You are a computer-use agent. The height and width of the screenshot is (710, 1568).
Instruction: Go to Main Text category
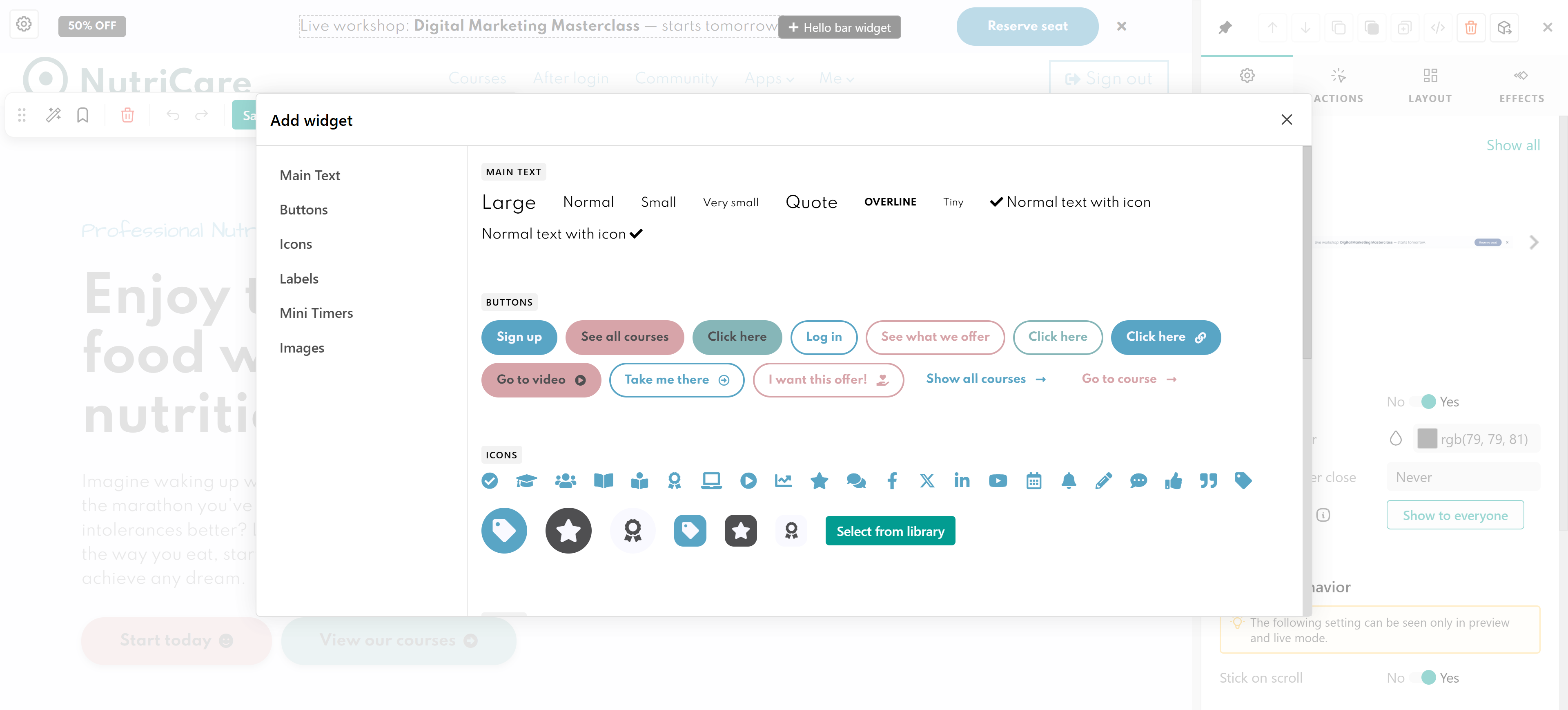click(310, 175)
